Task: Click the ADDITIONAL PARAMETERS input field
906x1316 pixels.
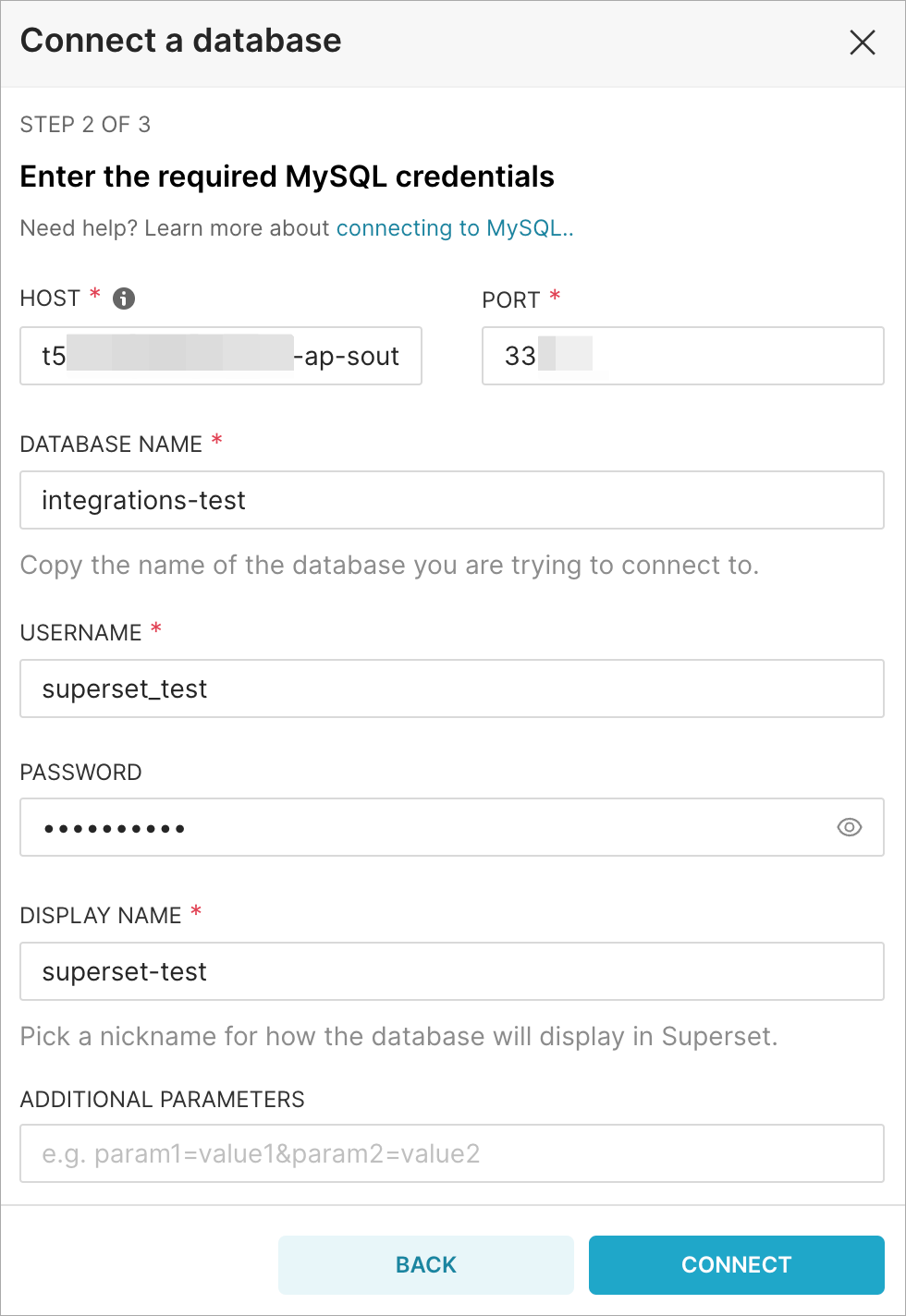Action: (451, 1152)
